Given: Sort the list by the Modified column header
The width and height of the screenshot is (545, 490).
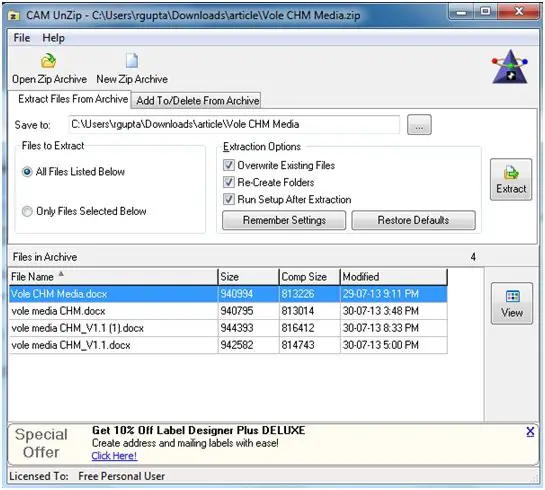Looking at the screenshot, I should 393,277.
